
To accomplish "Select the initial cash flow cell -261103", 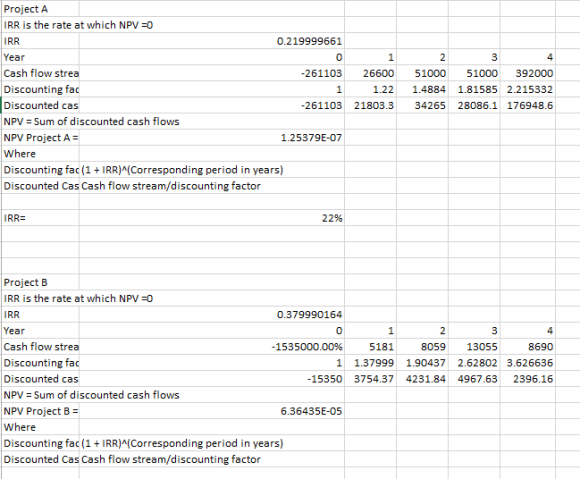I will pos(212,73).
